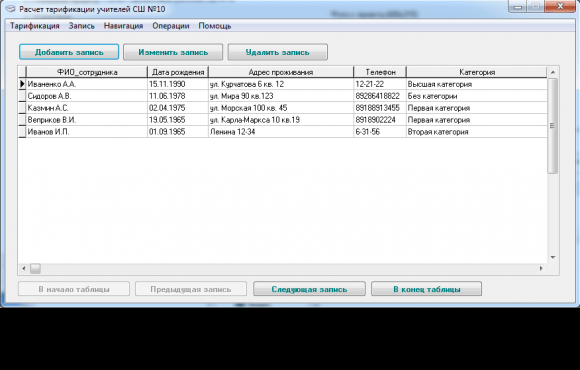Click the Категория column header
Image resolution: width=580 pixels, height=370 pixels.
(x=476, y=72)
